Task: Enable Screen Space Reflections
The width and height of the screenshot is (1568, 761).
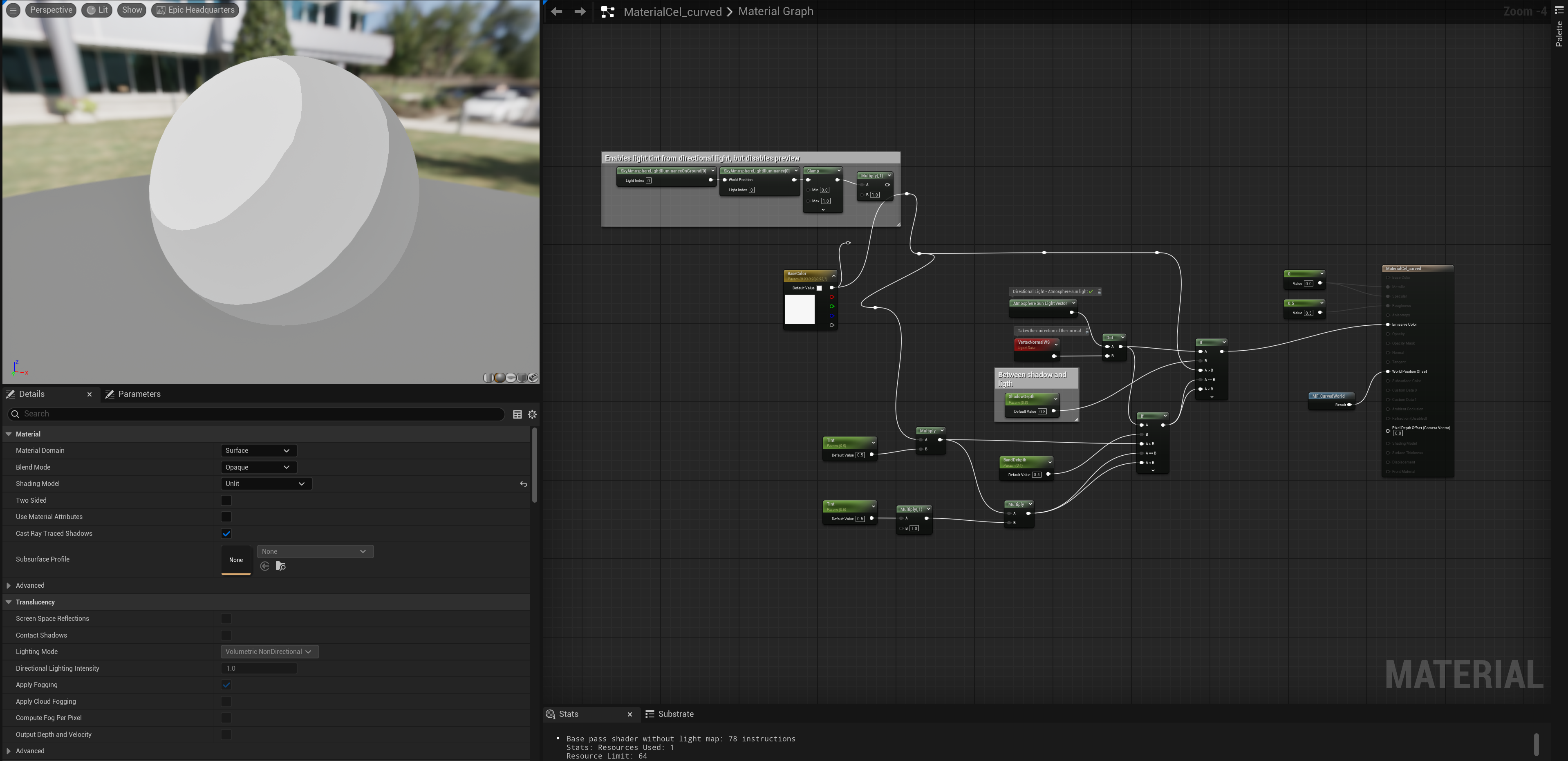Action: point(226,618)
